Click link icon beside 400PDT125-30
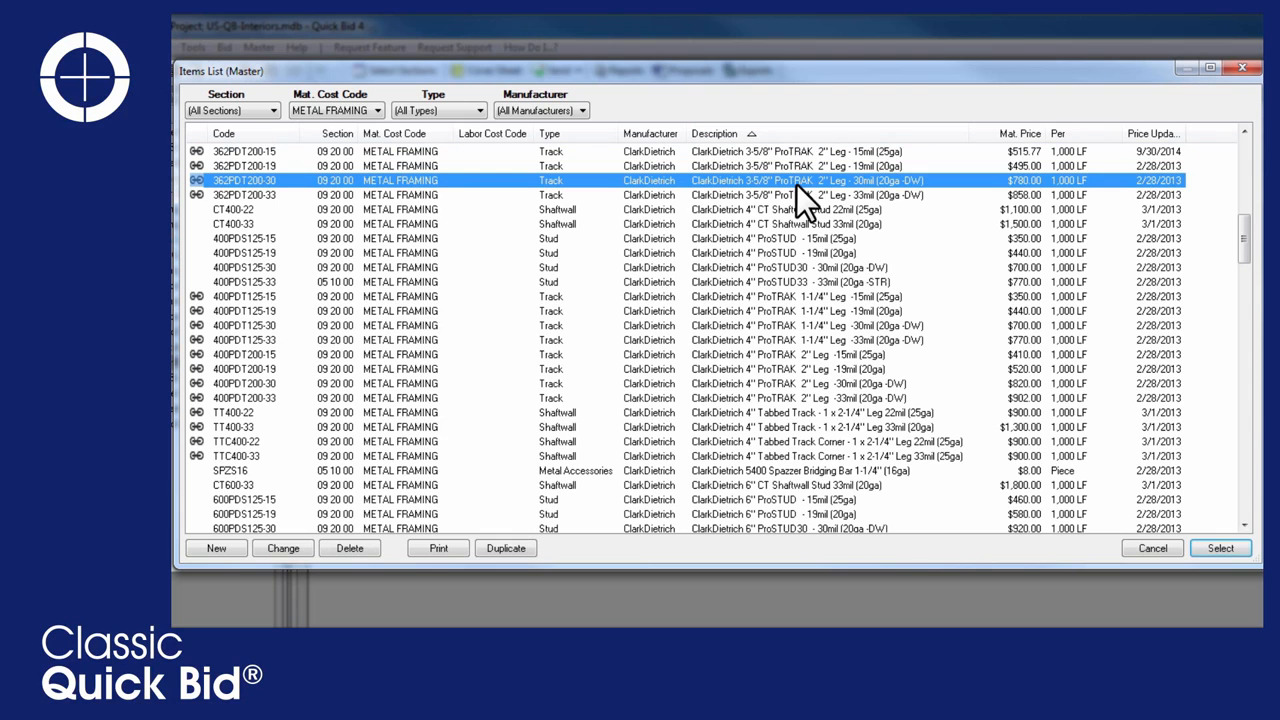The width and height of the screenshot is (1280, 720). (197, 326)
